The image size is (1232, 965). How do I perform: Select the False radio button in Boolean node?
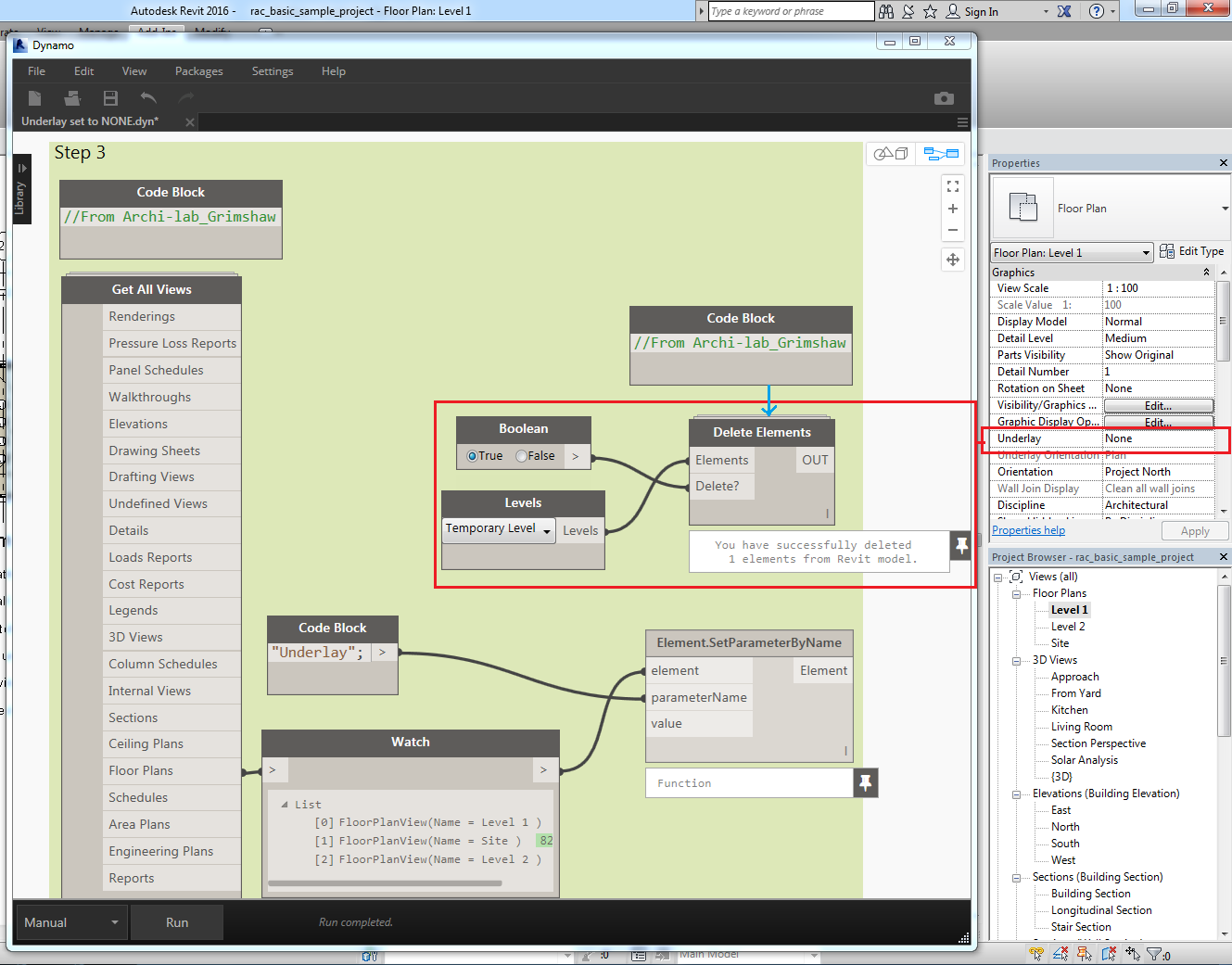coord(521,456)
